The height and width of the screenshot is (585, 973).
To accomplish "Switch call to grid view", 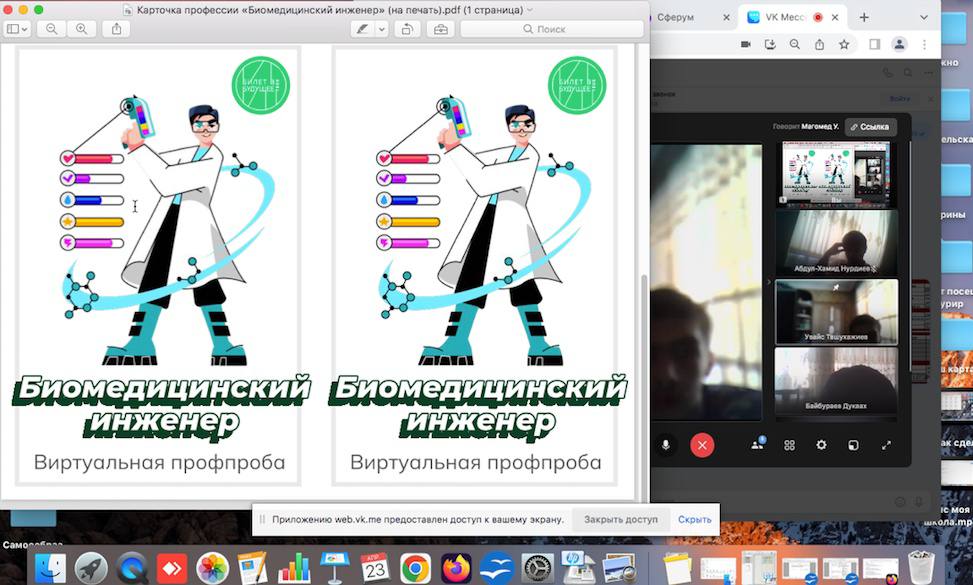I will point(789,445).
